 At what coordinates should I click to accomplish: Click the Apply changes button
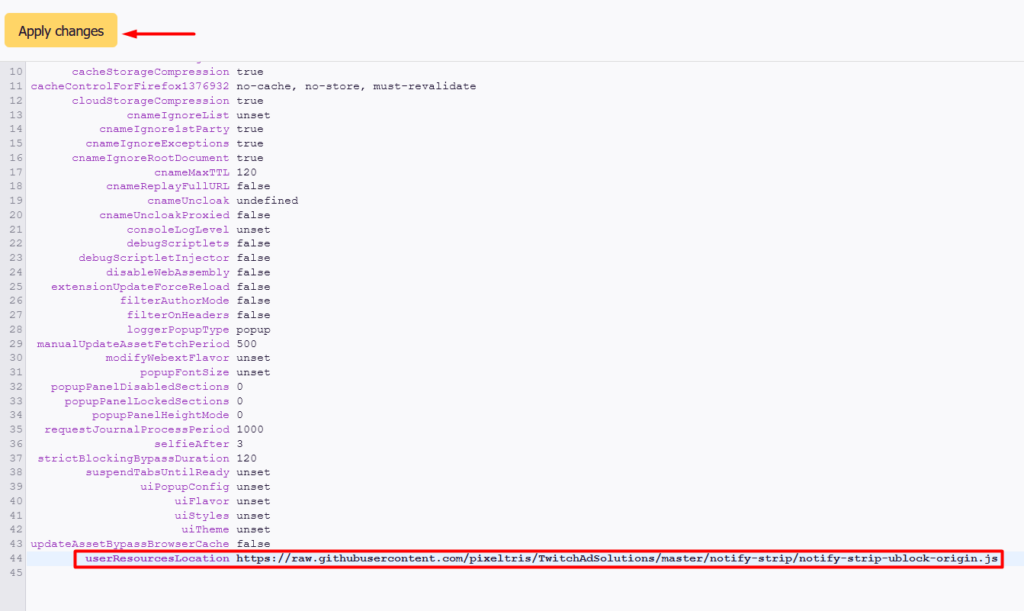click(61, 31)
